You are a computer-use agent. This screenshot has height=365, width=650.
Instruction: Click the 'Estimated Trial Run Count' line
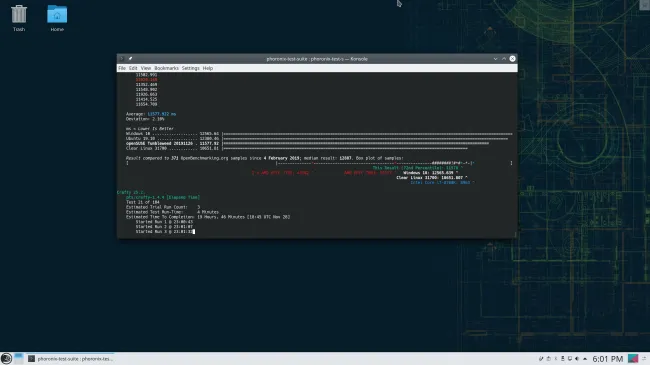pyautogui.click(x=163, y=207)
